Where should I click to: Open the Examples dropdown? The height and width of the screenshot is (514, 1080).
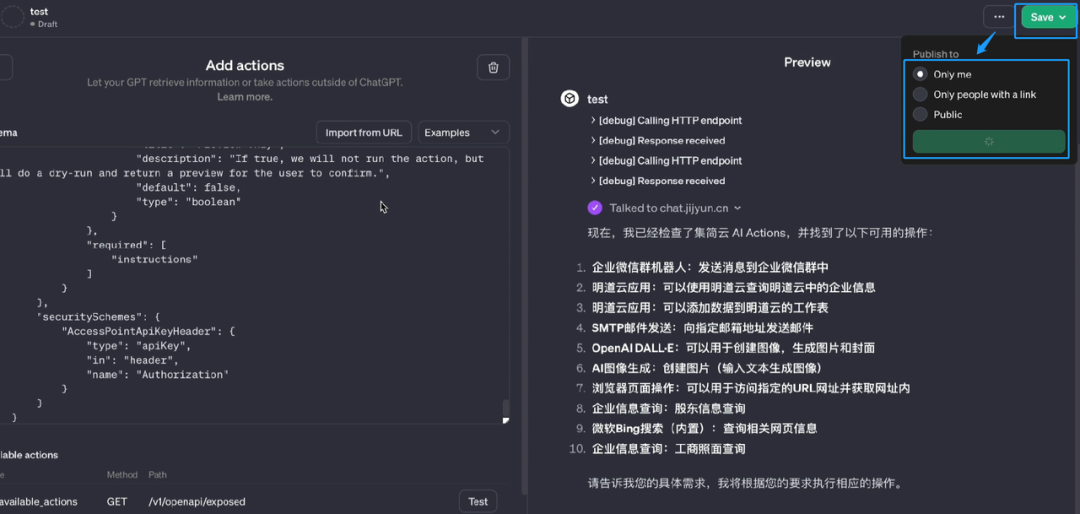point(464,132)
